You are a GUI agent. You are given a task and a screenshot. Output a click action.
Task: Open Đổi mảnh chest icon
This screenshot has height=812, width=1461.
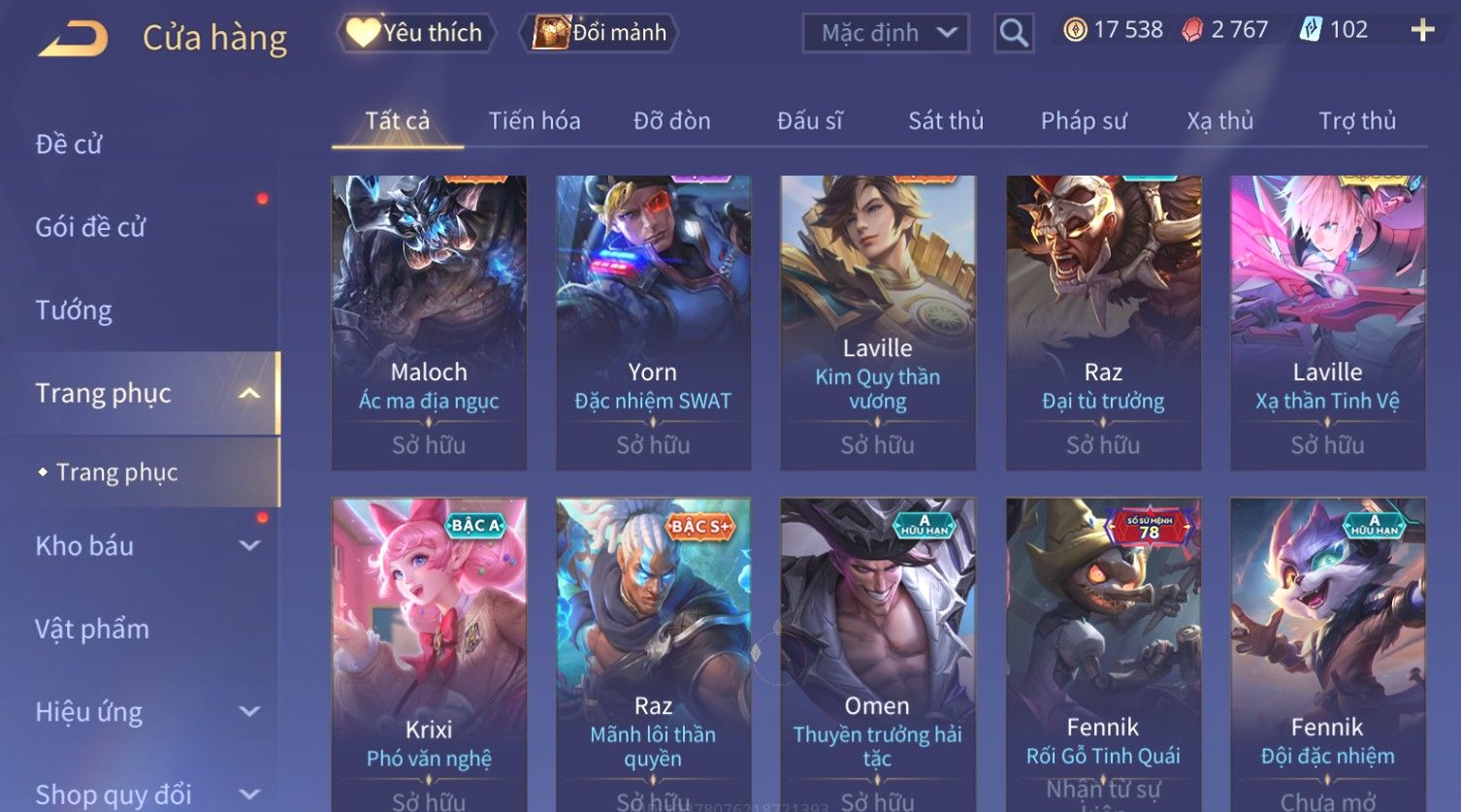click(x=551, y=33)
